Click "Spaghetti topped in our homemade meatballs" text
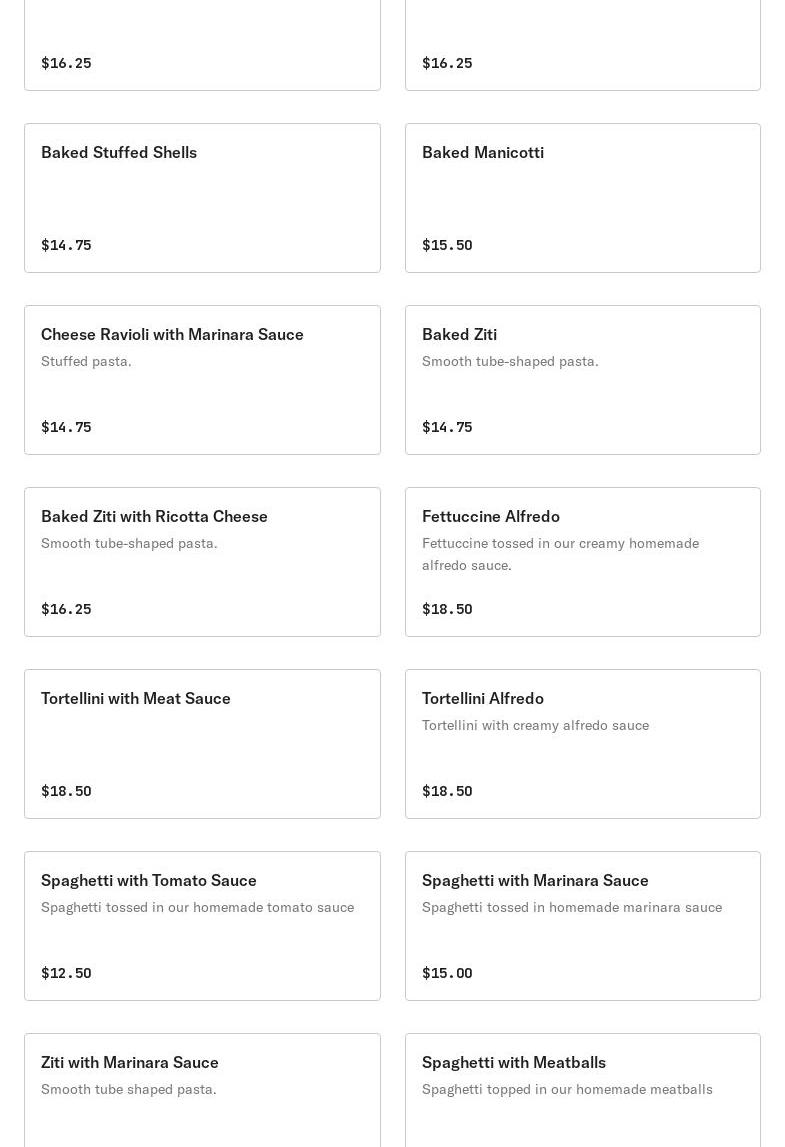 pos(567,1089)
